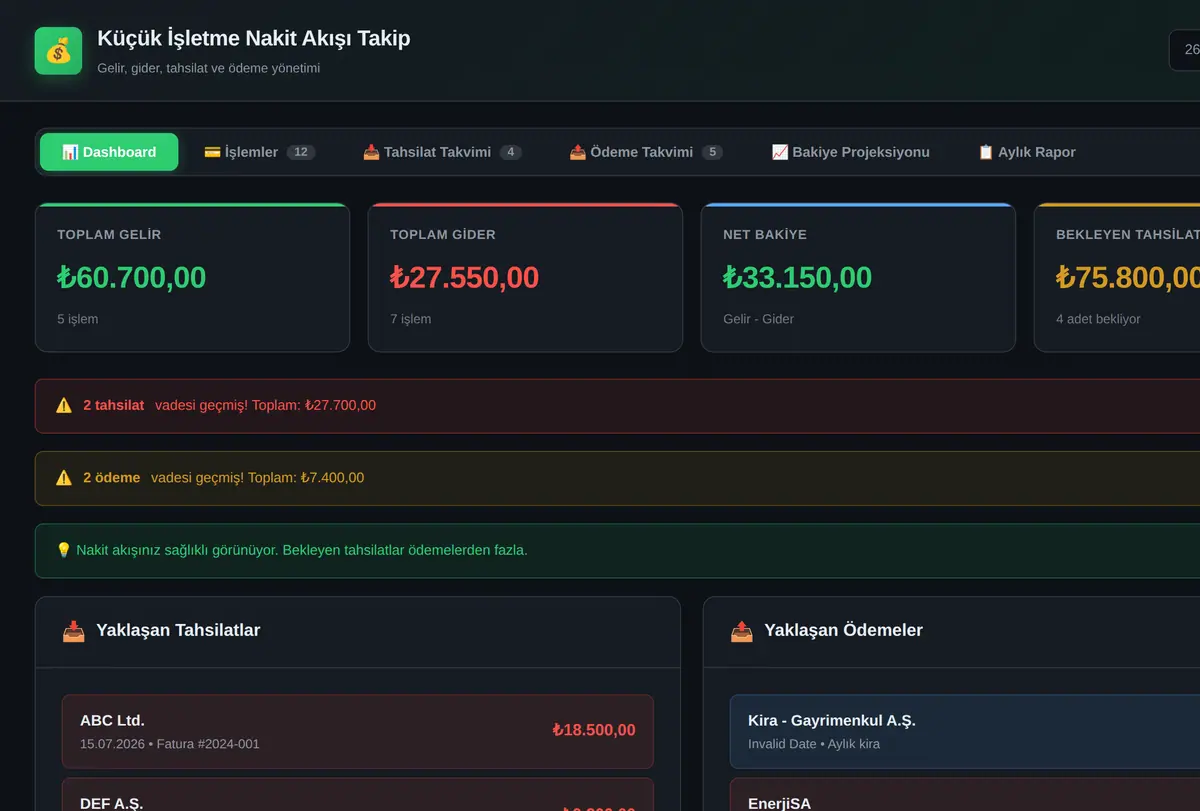
Task: Click the subtitle "Gelir, gider, tahsilat ve ödeme yönetimi"
Action: (209, 69)
